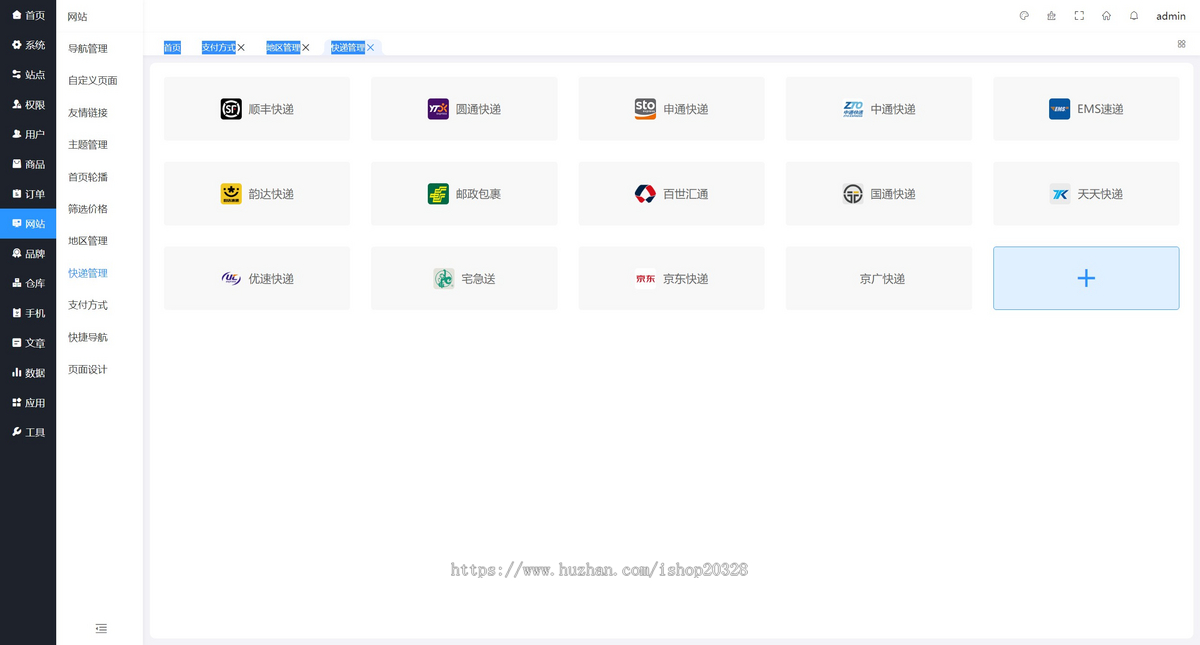
Task: Open the admin user menu
Action: (1171, 16)
